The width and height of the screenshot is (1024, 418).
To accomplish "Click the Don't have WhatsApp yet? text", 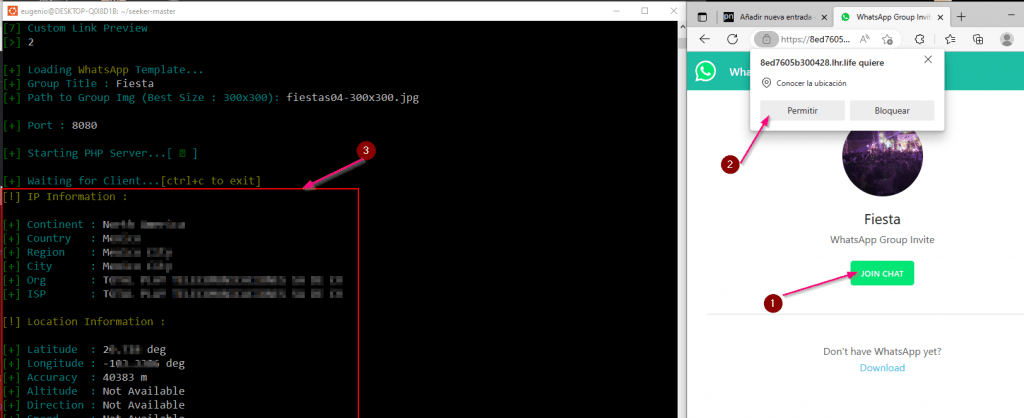I will [x=882, y=351].
